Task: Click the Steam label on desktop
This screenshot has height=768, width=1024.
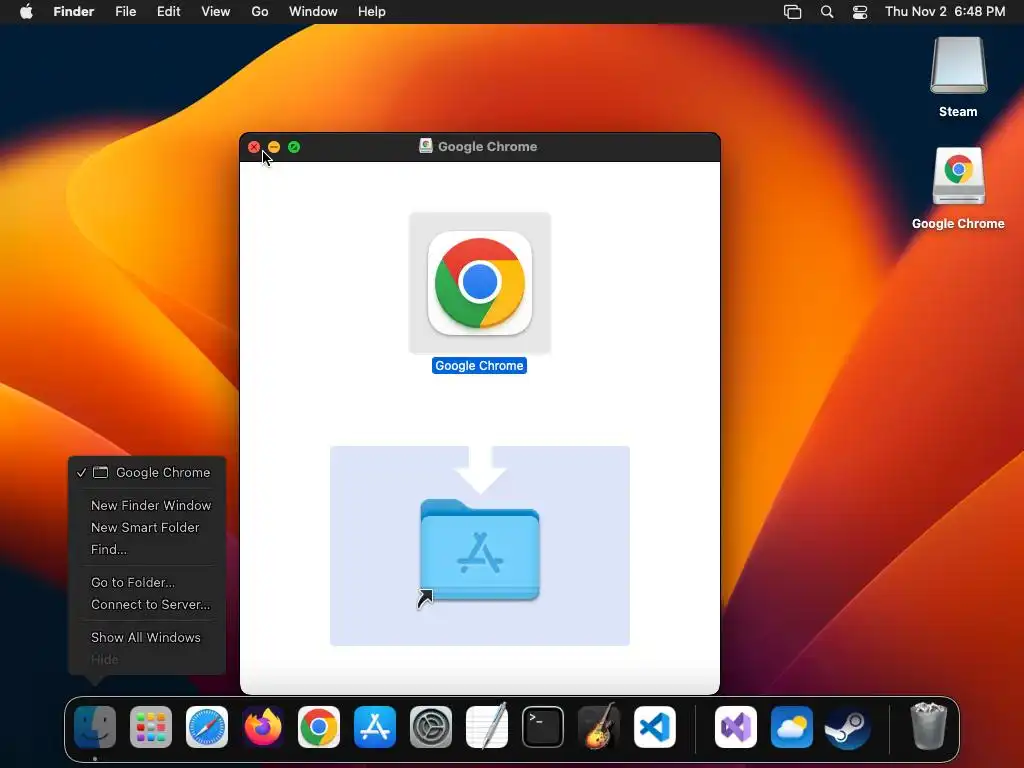Action: pos(958,112)
